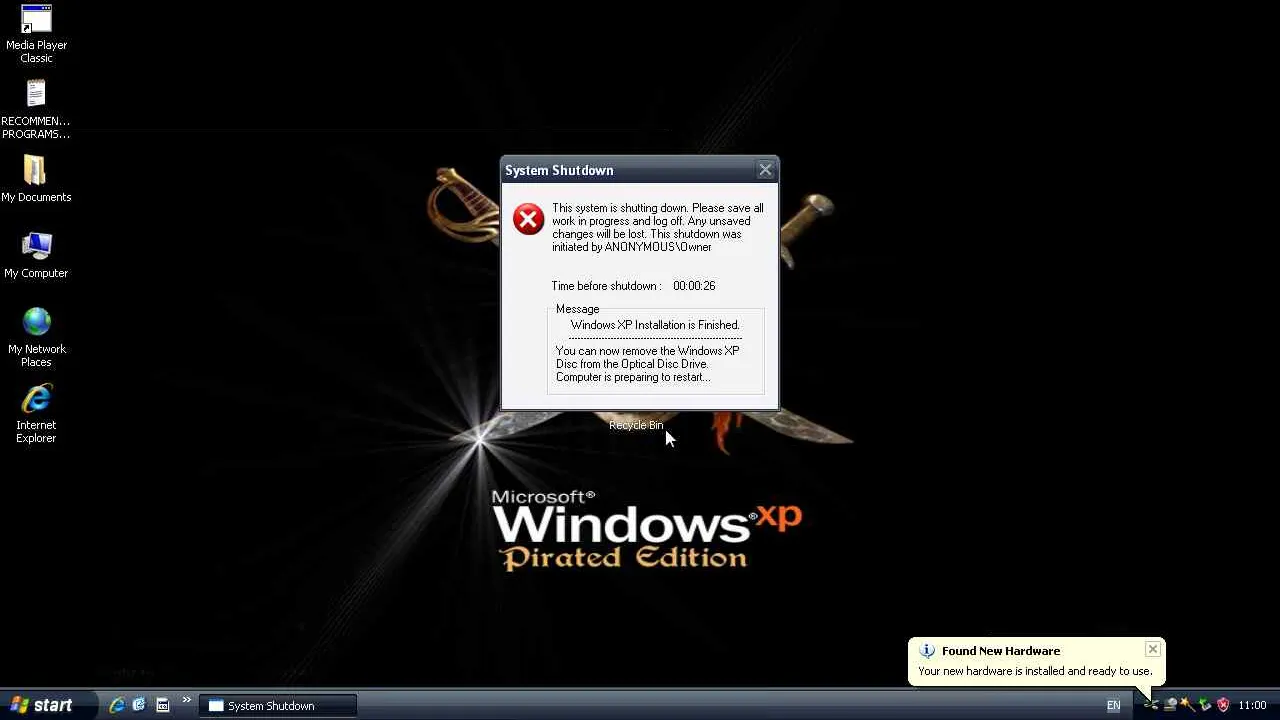1280x720 pixels.
Task: Click the magic wand icon in the system tray
Action: (x=1187, y=705)
